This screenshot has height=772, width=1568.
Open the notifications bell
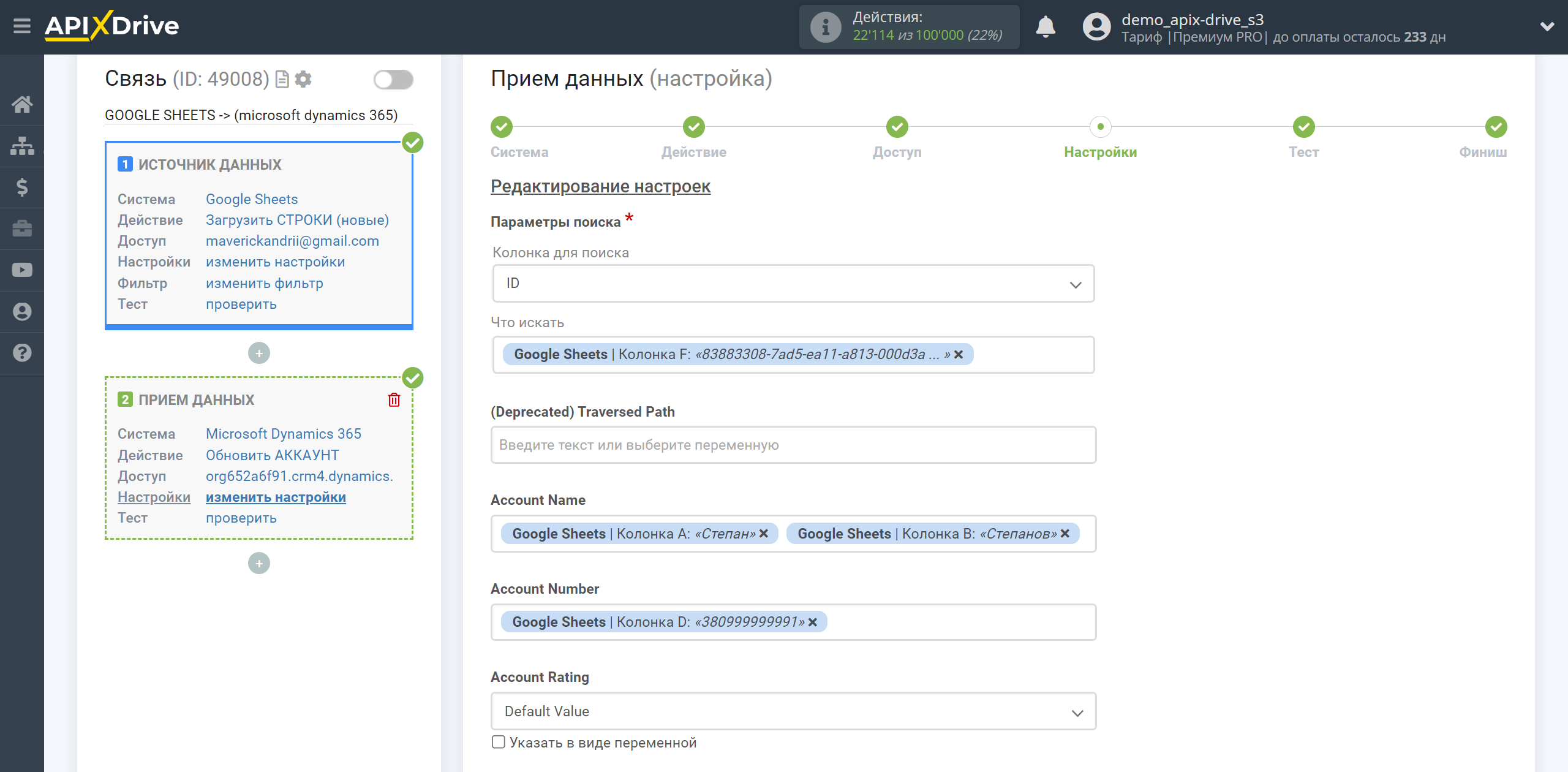click(1046, 27)
